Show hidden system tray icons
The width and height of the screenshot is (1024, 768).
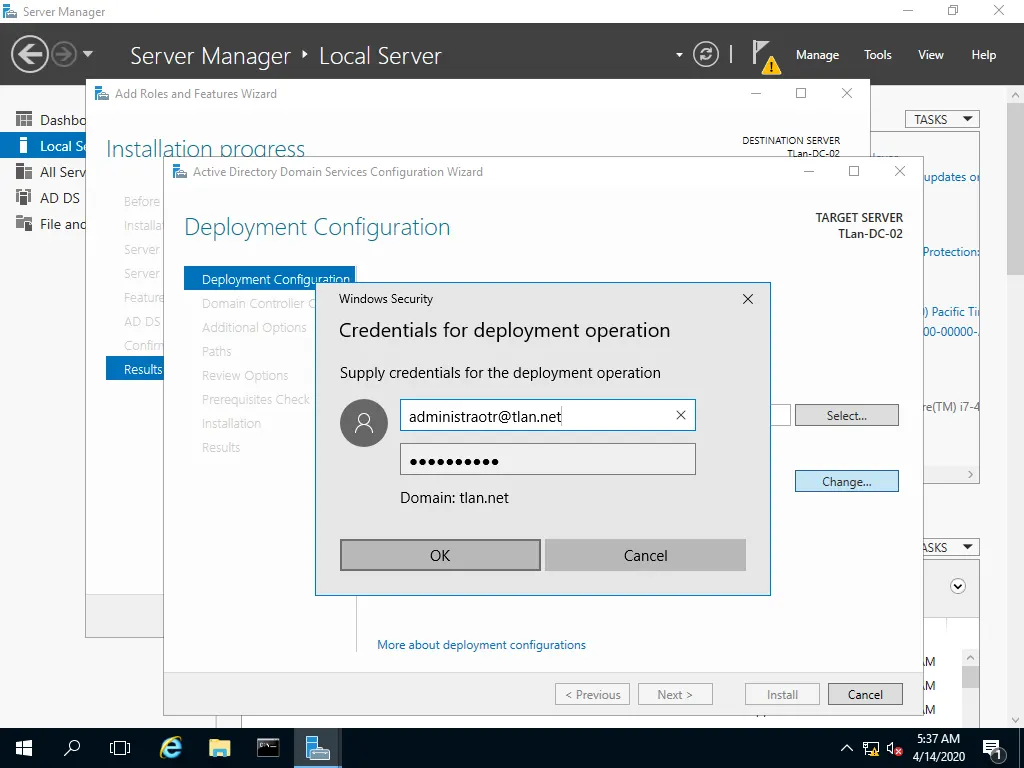click(846, 748)
